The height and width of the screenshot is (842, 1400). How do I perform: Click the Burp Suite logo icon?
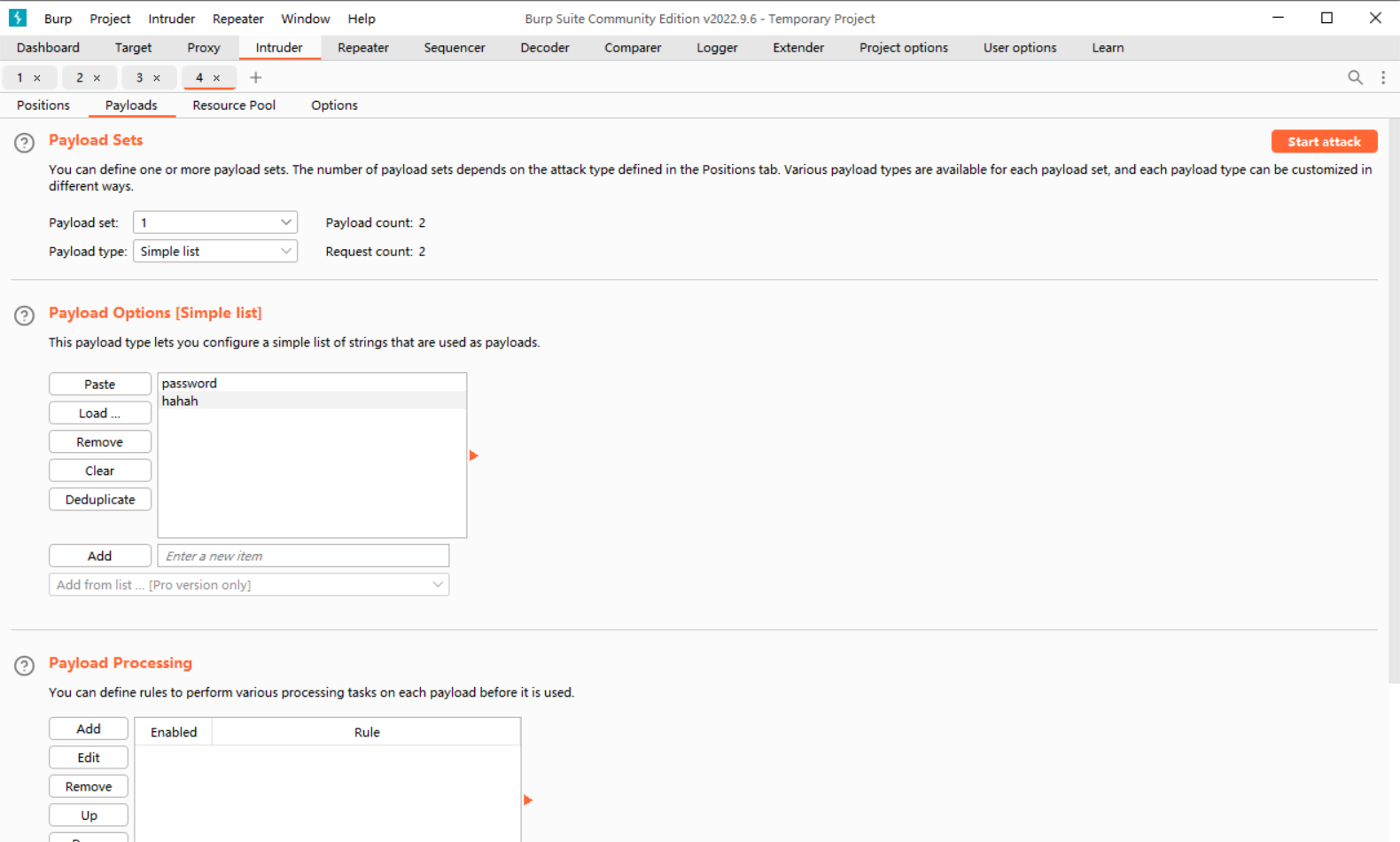point(18,18)
